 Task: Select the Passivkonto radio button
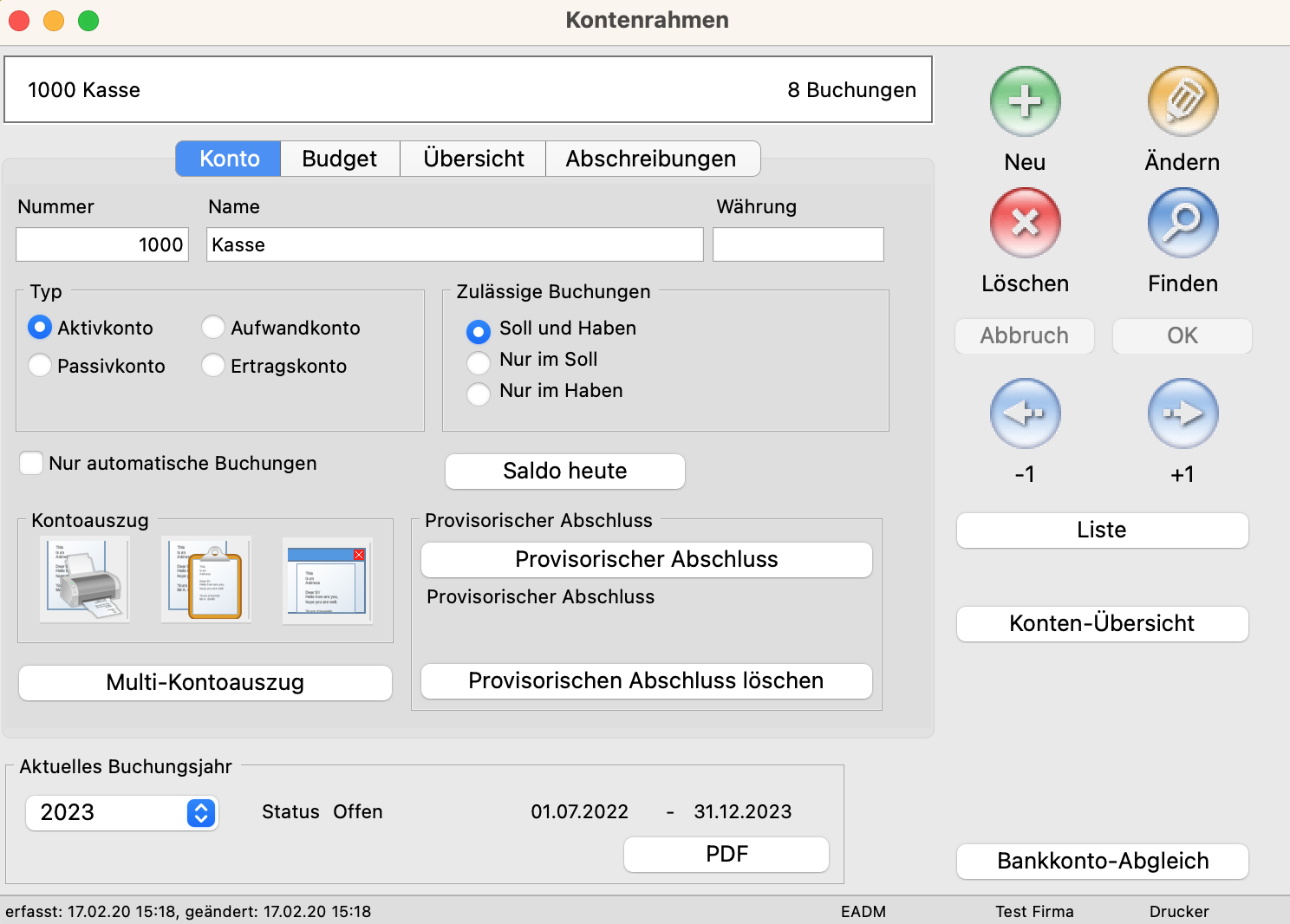(x=40, y=366)
